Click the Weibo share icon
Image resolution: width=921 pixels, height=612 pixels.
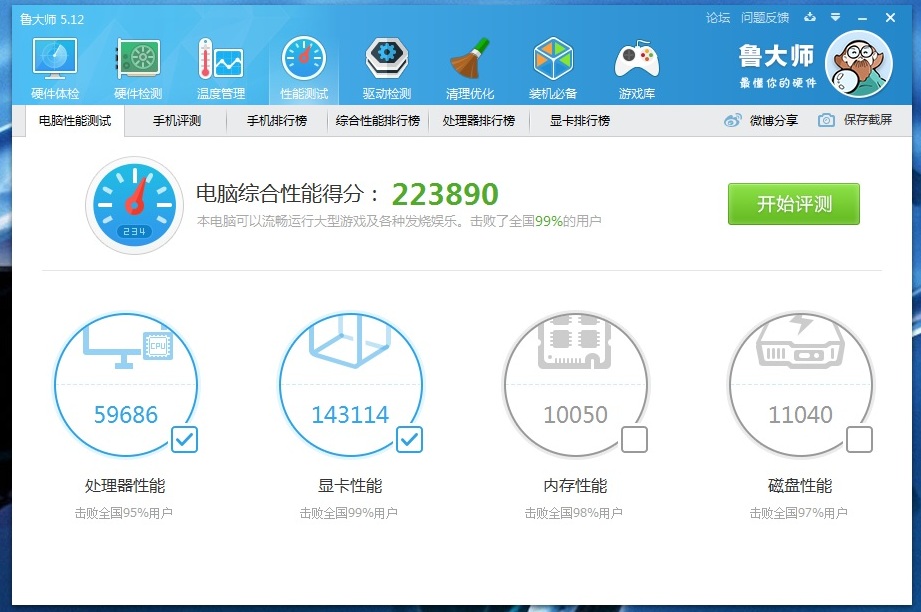(x=732, y=120)
